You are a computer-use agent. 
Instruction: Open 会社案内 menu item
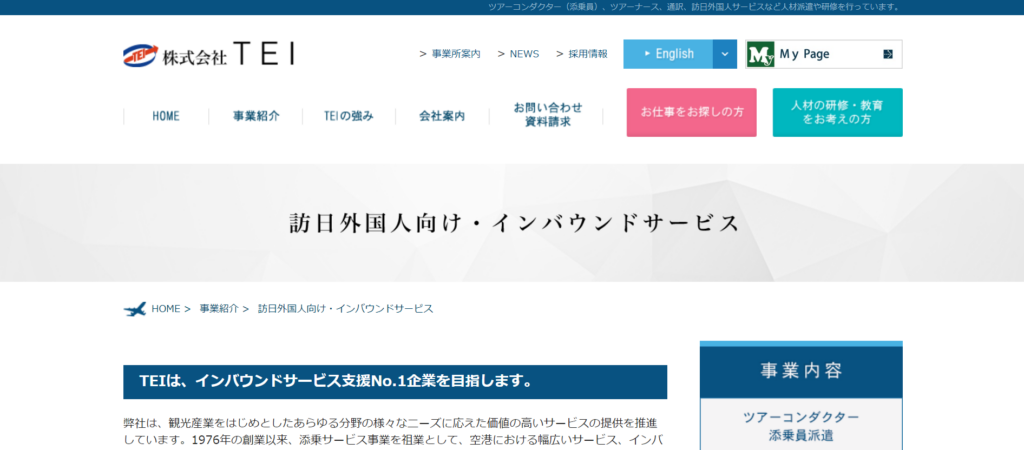point(442,116)
